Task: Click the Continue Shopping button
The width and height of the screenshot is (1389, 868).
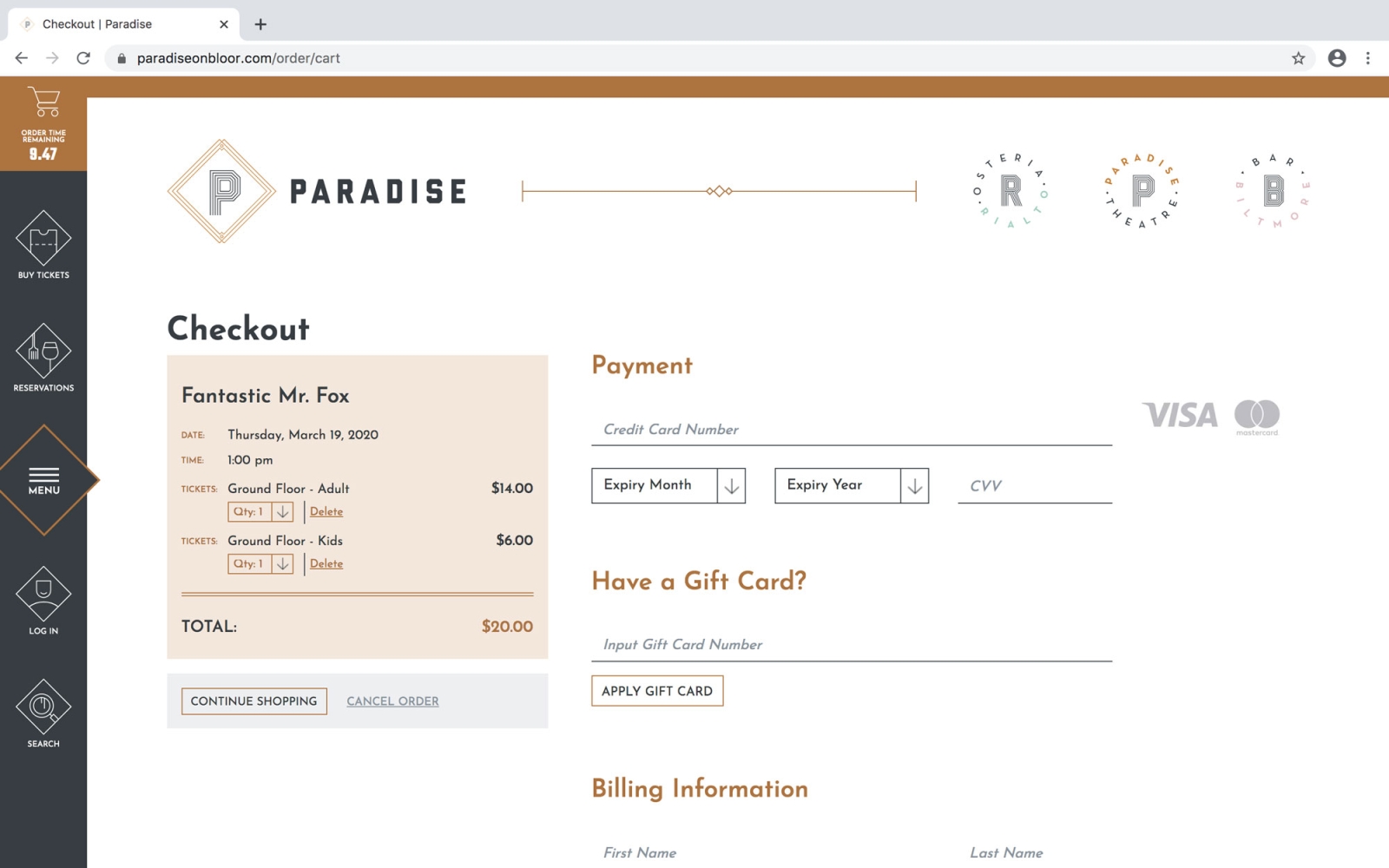Action: tap(254, 701)
